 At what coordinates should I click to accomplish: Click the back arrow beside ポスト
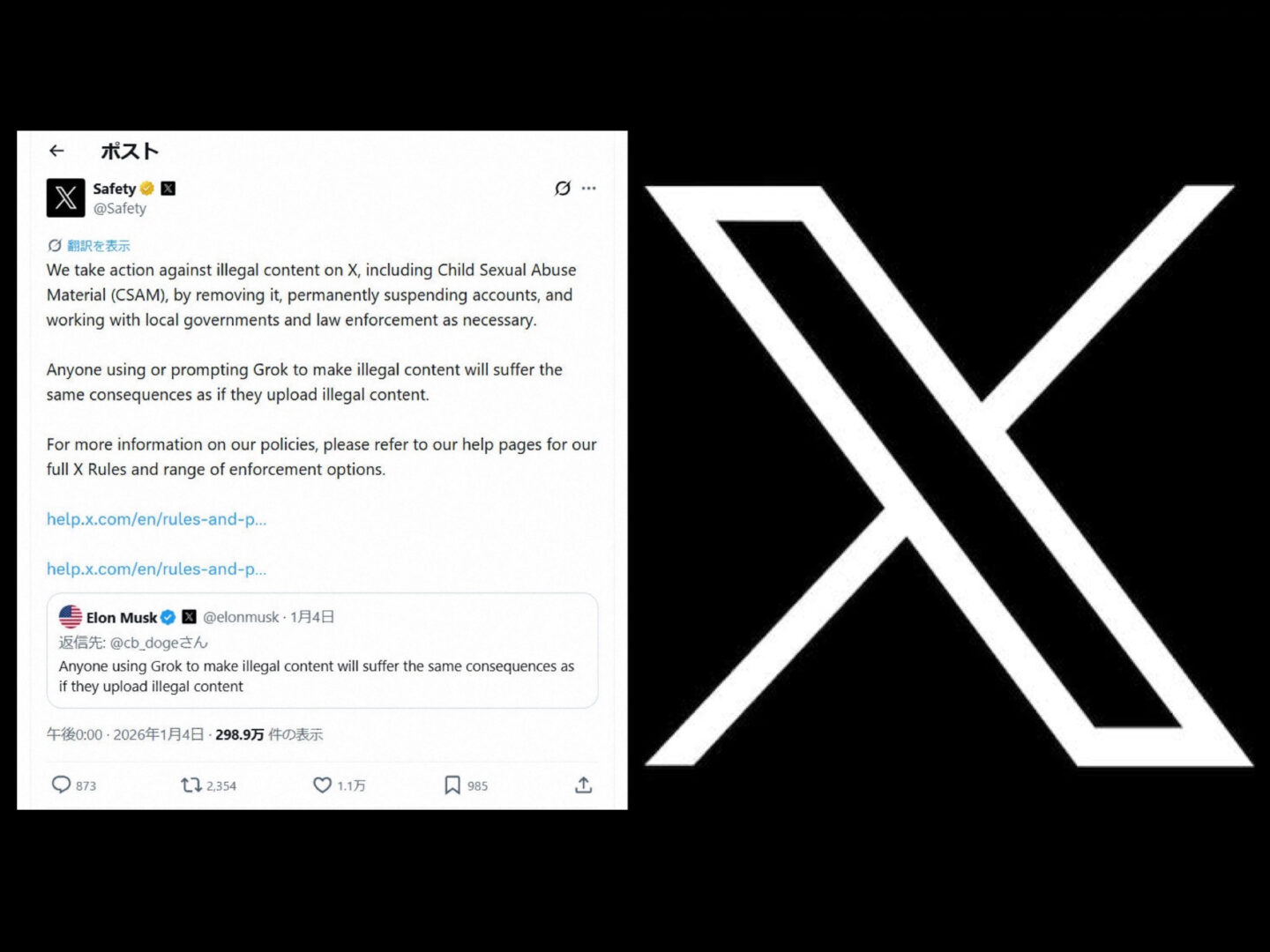point(56,151)
